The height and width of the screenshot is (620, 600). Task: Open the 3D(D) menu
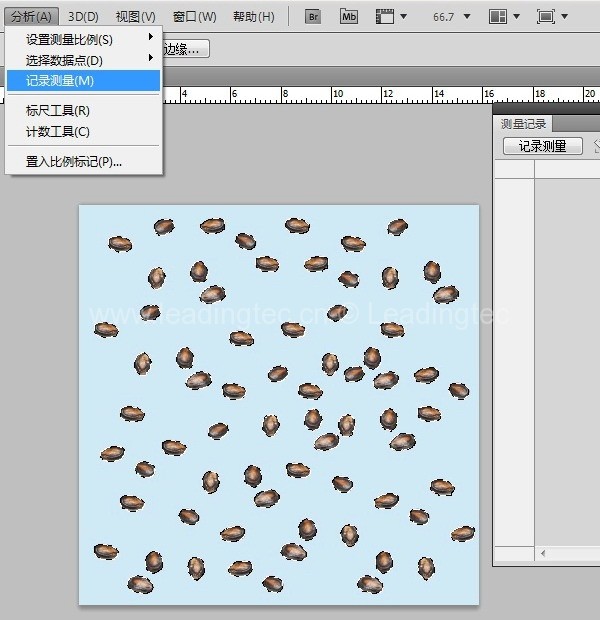(83, 17)
